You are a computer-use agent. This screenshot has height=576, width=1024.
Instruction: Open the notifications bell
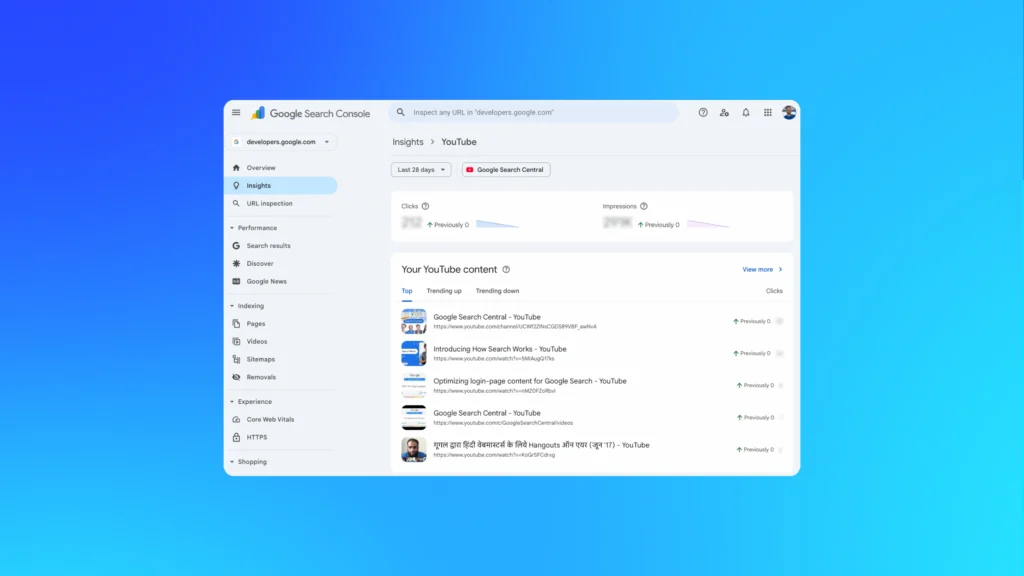coord(746,112)
